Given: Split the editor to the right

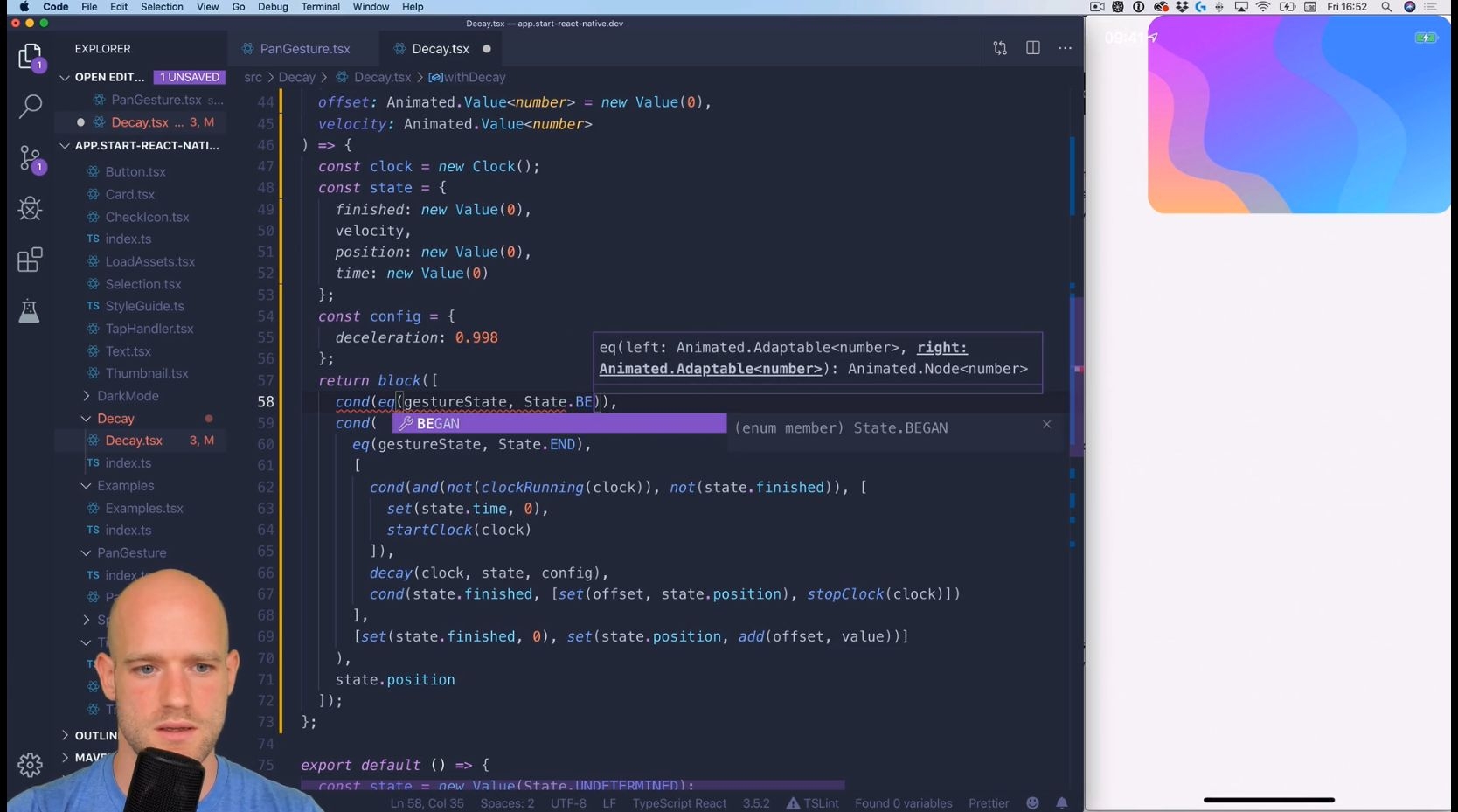Looking at the screenshot, I should coord(1032,49).
